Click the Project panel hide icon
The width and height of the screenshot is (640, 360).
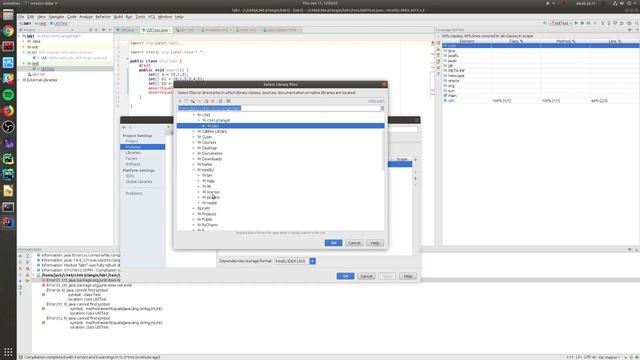pyautogui.click(x=110, y=30)
